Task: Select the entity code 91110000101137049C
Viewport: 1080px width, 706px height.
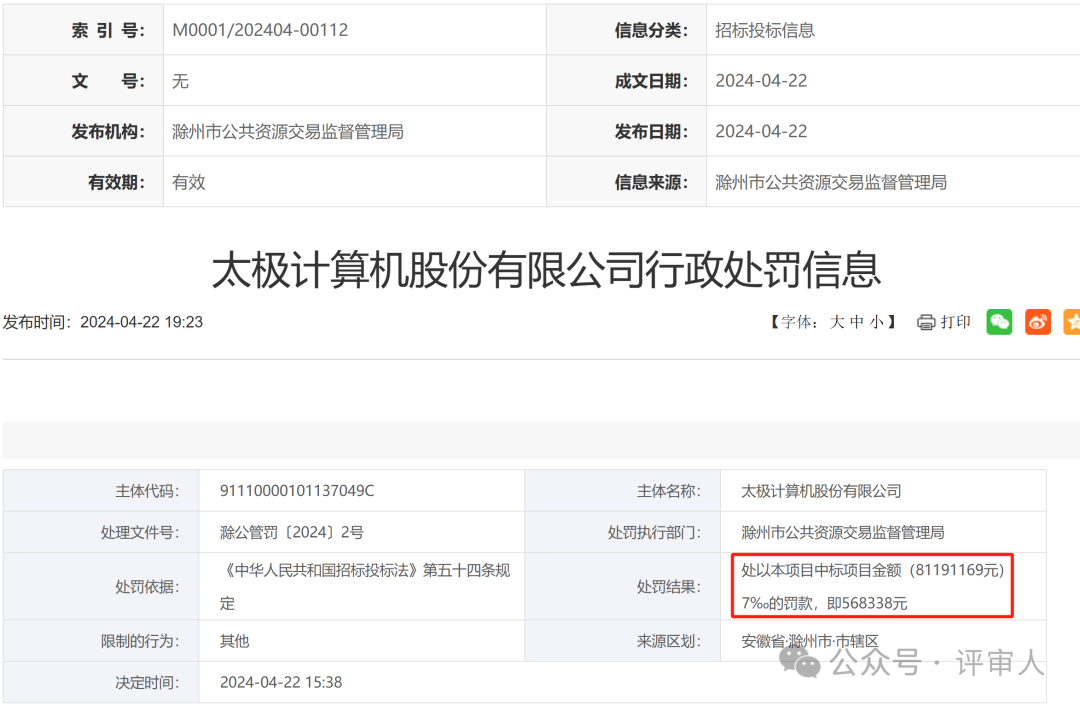Action: point(297,490)
